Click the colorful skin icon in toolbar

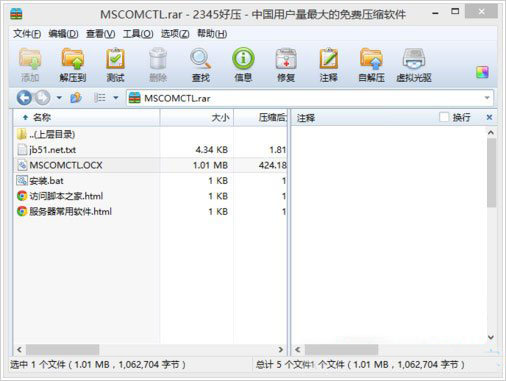pyautogui.click(x=482, y=72)
